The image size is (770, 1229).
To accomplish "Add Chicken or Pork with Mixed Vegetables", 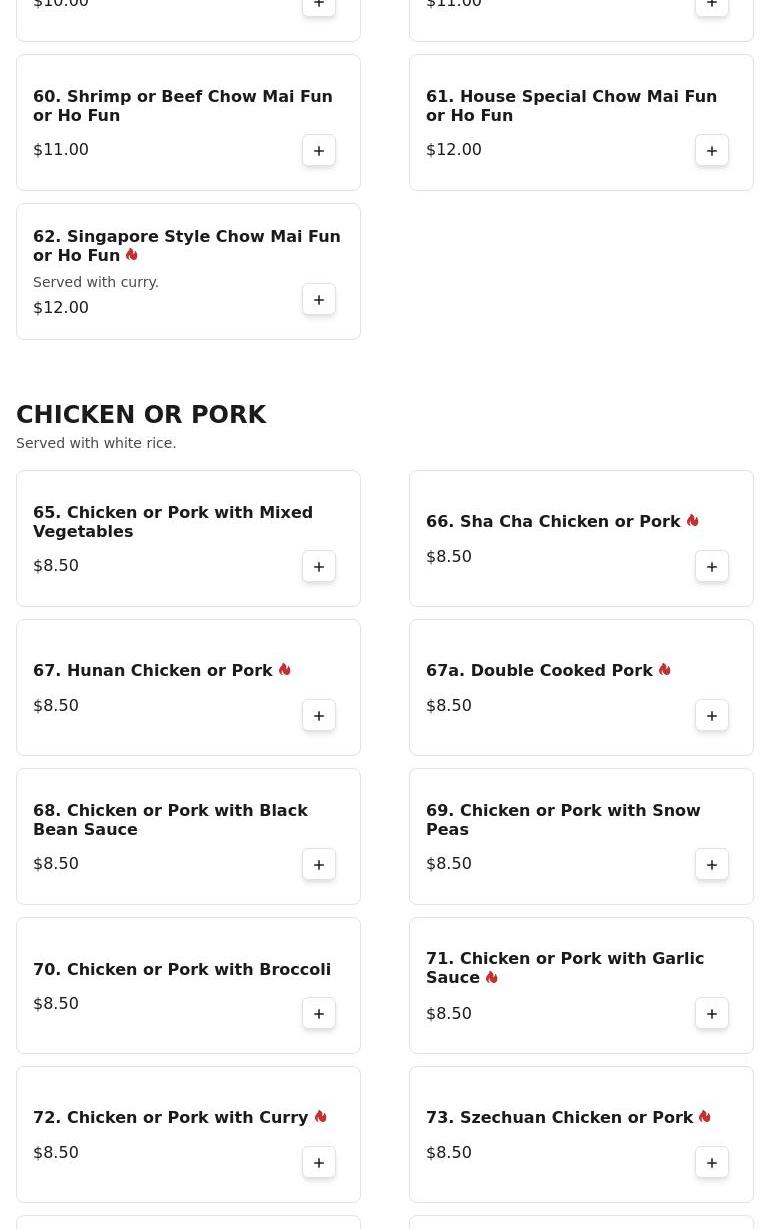I will pyautogui.click(x=319, y=567).
